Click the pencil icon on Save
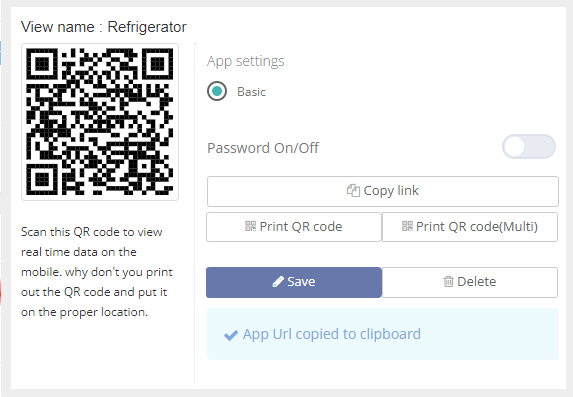 point(278,281)
